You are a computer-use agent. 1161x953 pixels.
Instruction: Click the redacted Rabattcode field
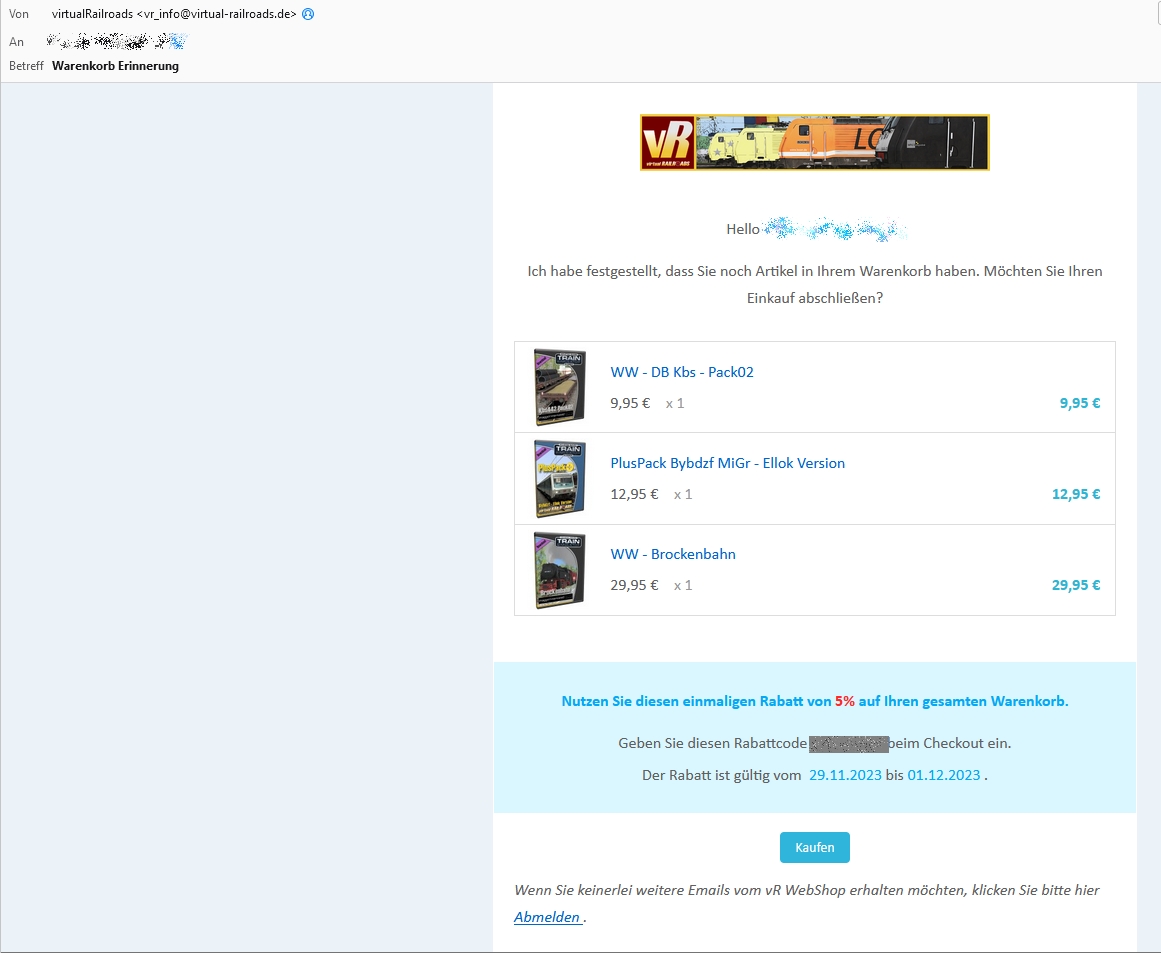coord(849,743)
